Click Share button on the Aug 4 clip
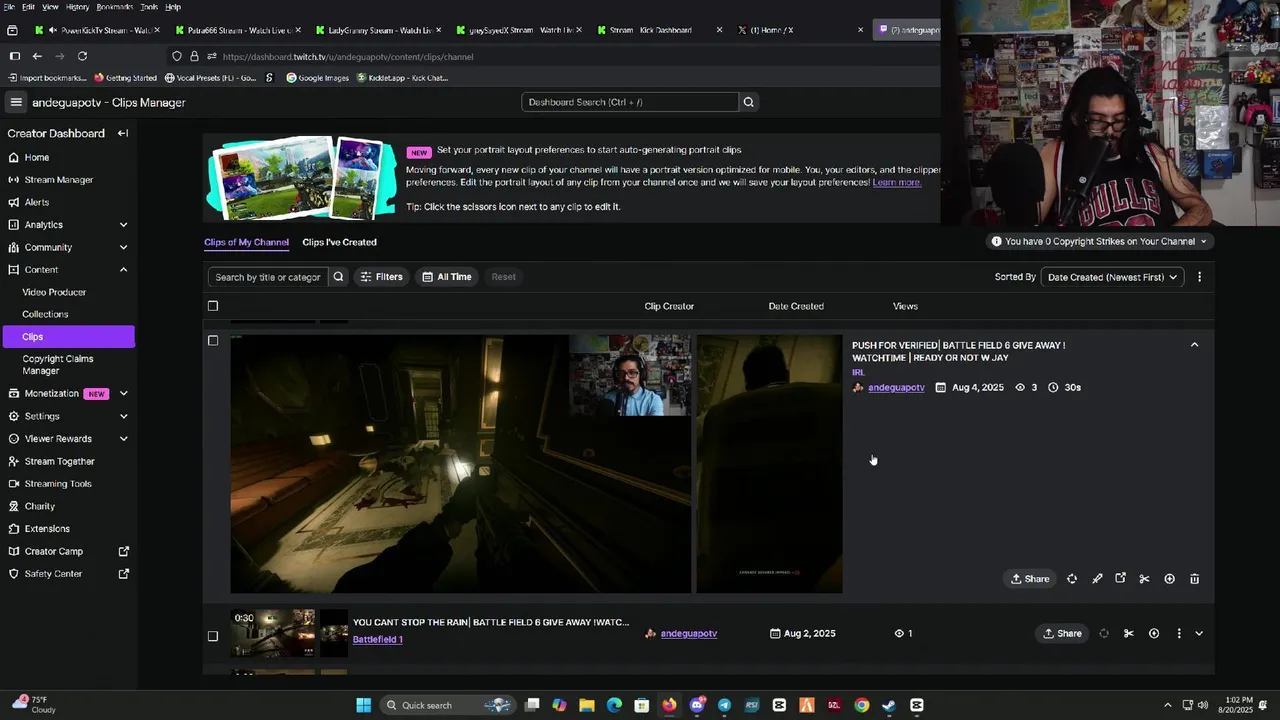This screenshot has width=1280, height=720. [x=1030, y=579]
